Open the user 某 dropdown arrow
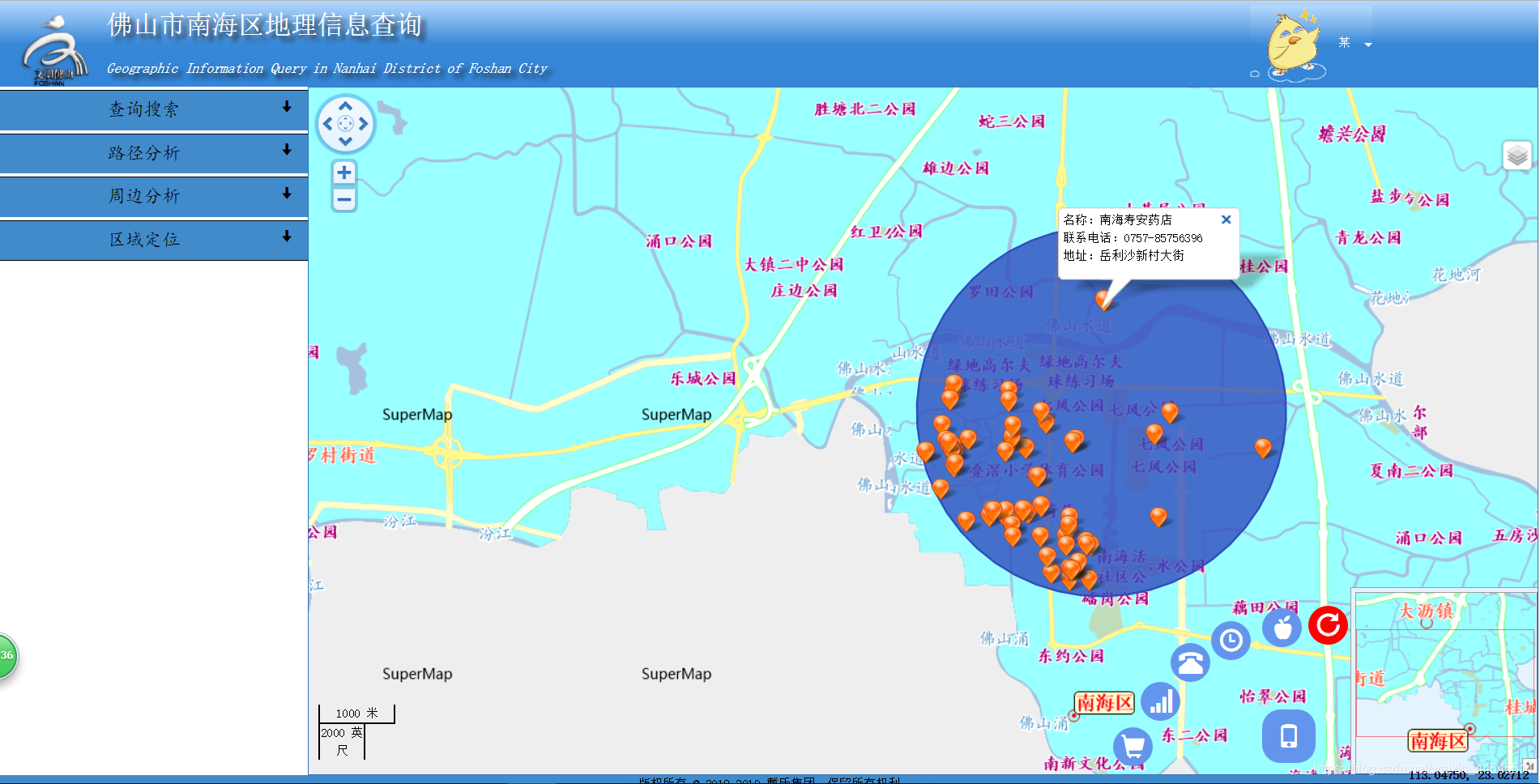This screenshot has width=1540, height=784. point(1368,45)
